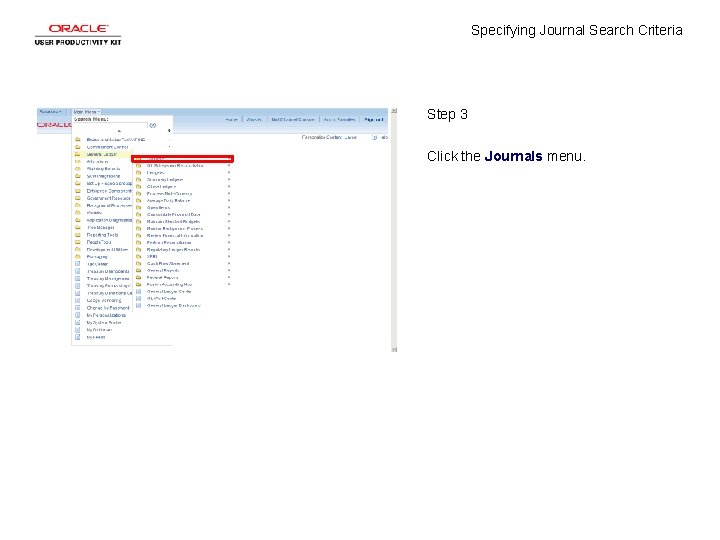Click the search go icon beside the search field
Image resolution: width=720 pixels, height=540 pixels.
click(153, 125)
